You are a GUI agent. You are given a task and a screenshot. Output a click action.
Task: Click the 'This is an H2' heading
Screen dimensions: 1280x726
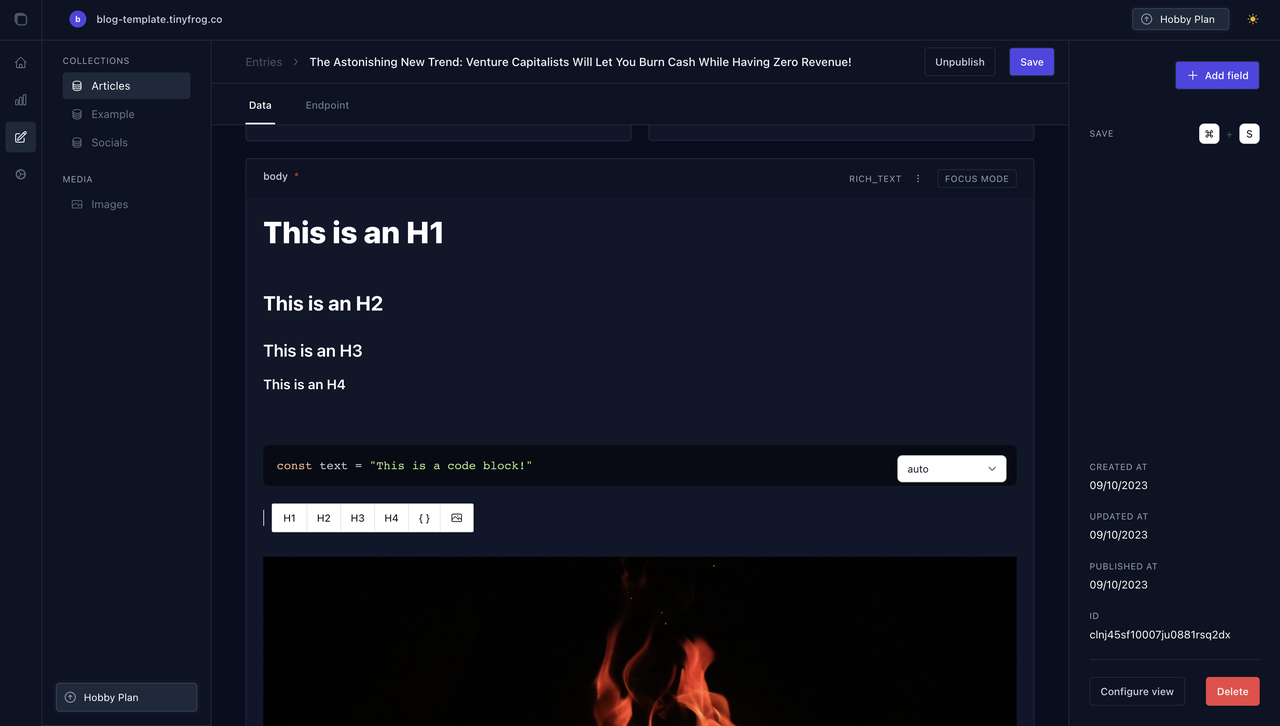[x=323, y=304]
